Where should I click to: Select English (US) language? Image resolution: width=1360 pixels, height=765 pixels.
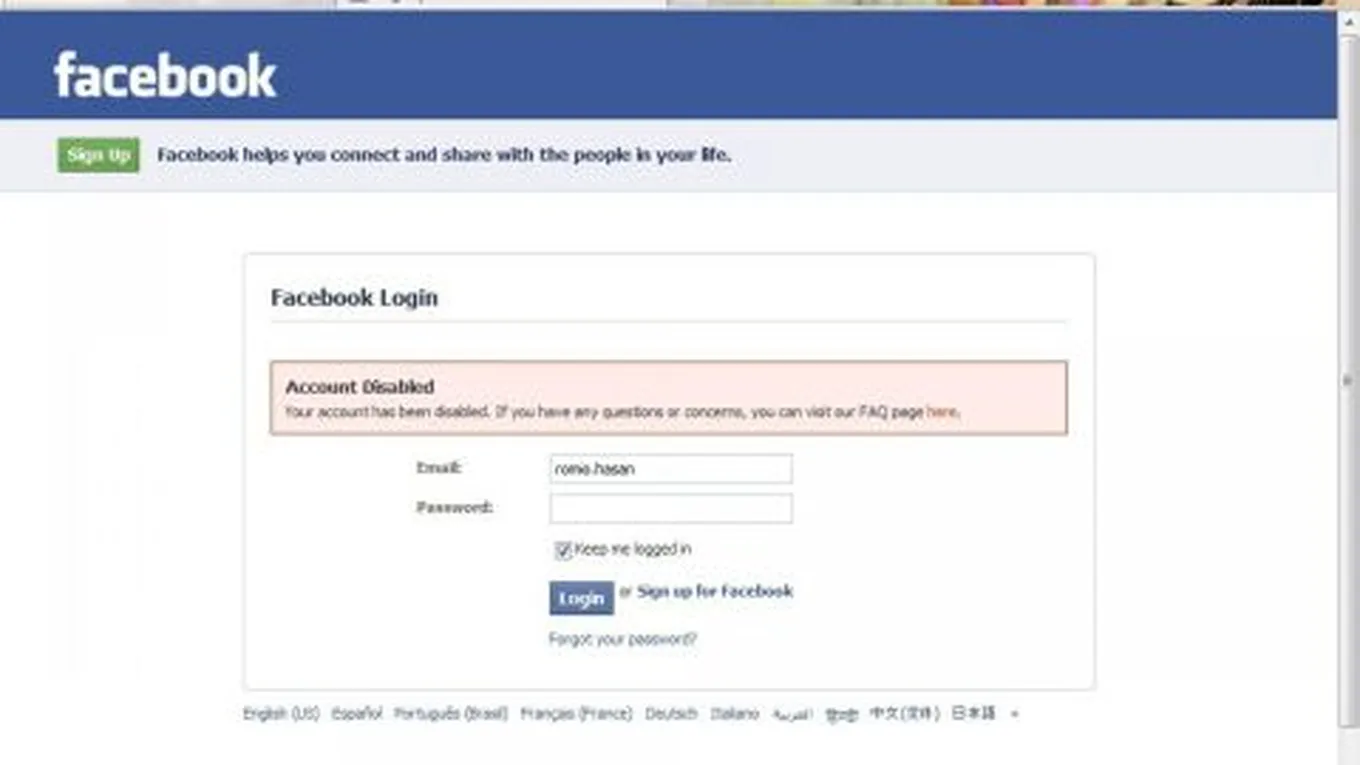pyautogui.click(x=281, y=714)
